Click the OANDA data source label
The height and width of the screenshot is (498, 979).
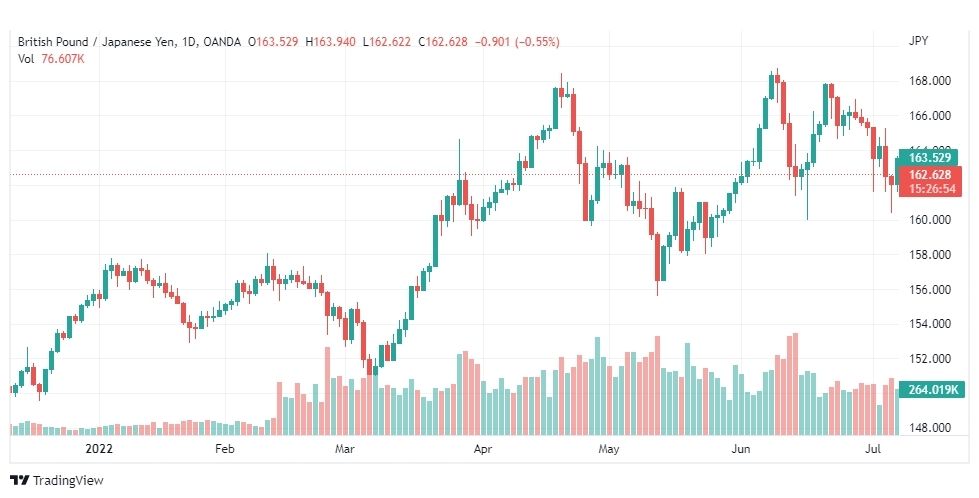222,42
